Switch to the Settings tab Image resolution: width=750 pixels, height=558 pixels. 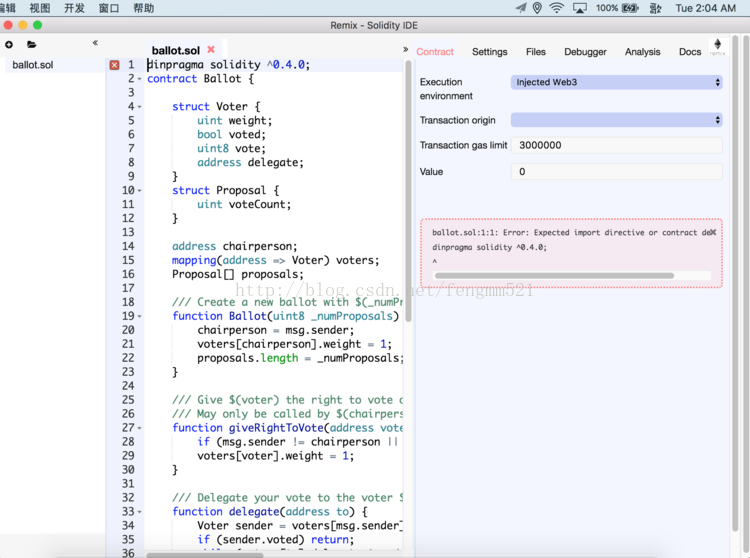489,52
